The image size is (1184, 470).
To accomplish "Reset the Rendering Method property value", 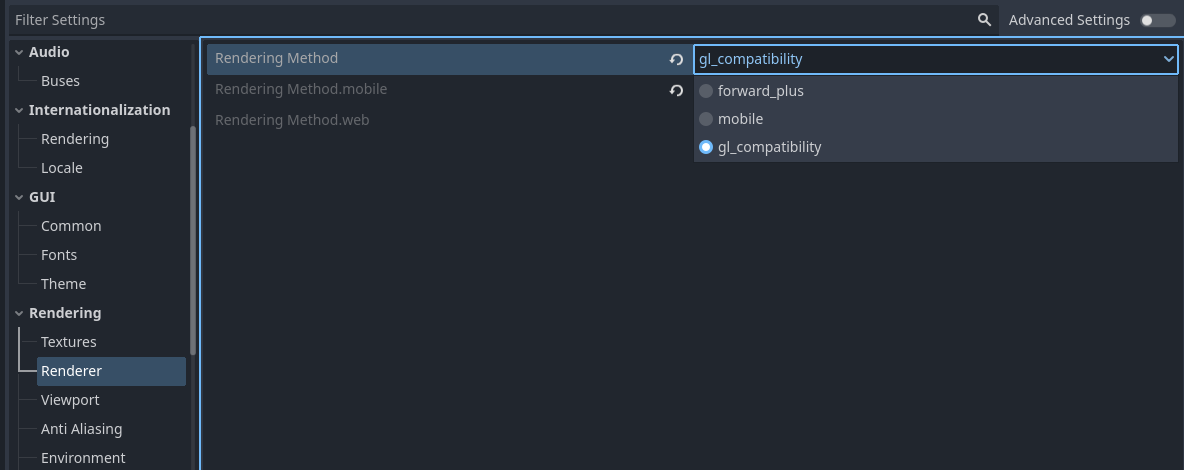I will pyautogui.click(x=677, y=59).
